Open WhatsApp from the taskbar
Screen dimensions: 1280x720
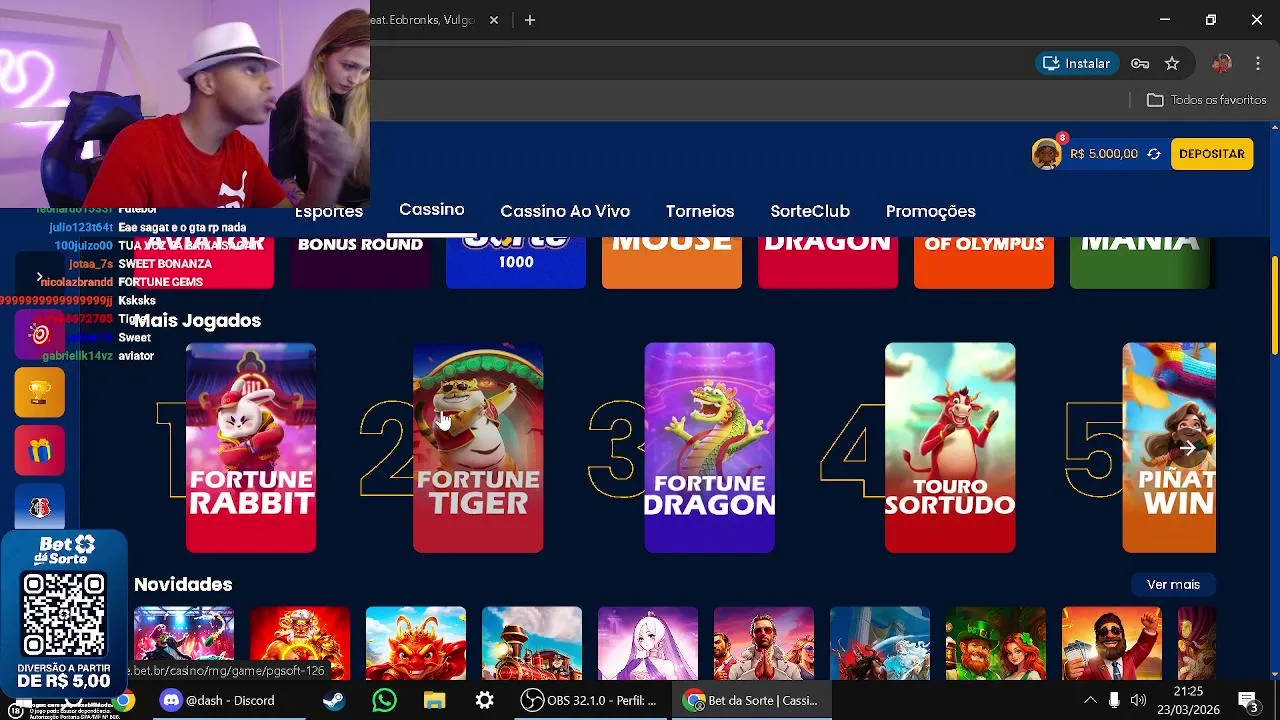pyautogui.click(x=384, y=700)
